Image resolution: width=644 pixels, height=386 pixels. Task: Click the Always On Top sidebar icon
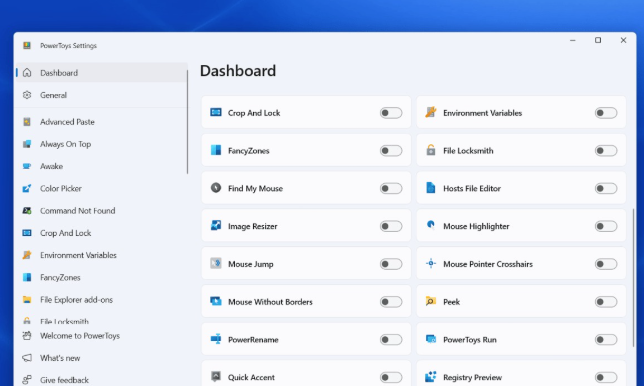click(x=27, y=144)
